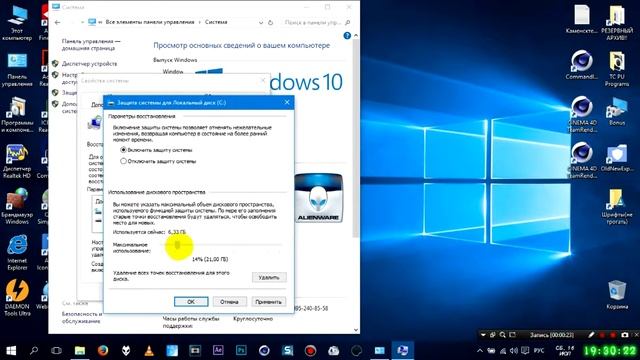Expand the address bar history dropdown
The width and height of the screenshot is (640, 360).
coord(261,22)
